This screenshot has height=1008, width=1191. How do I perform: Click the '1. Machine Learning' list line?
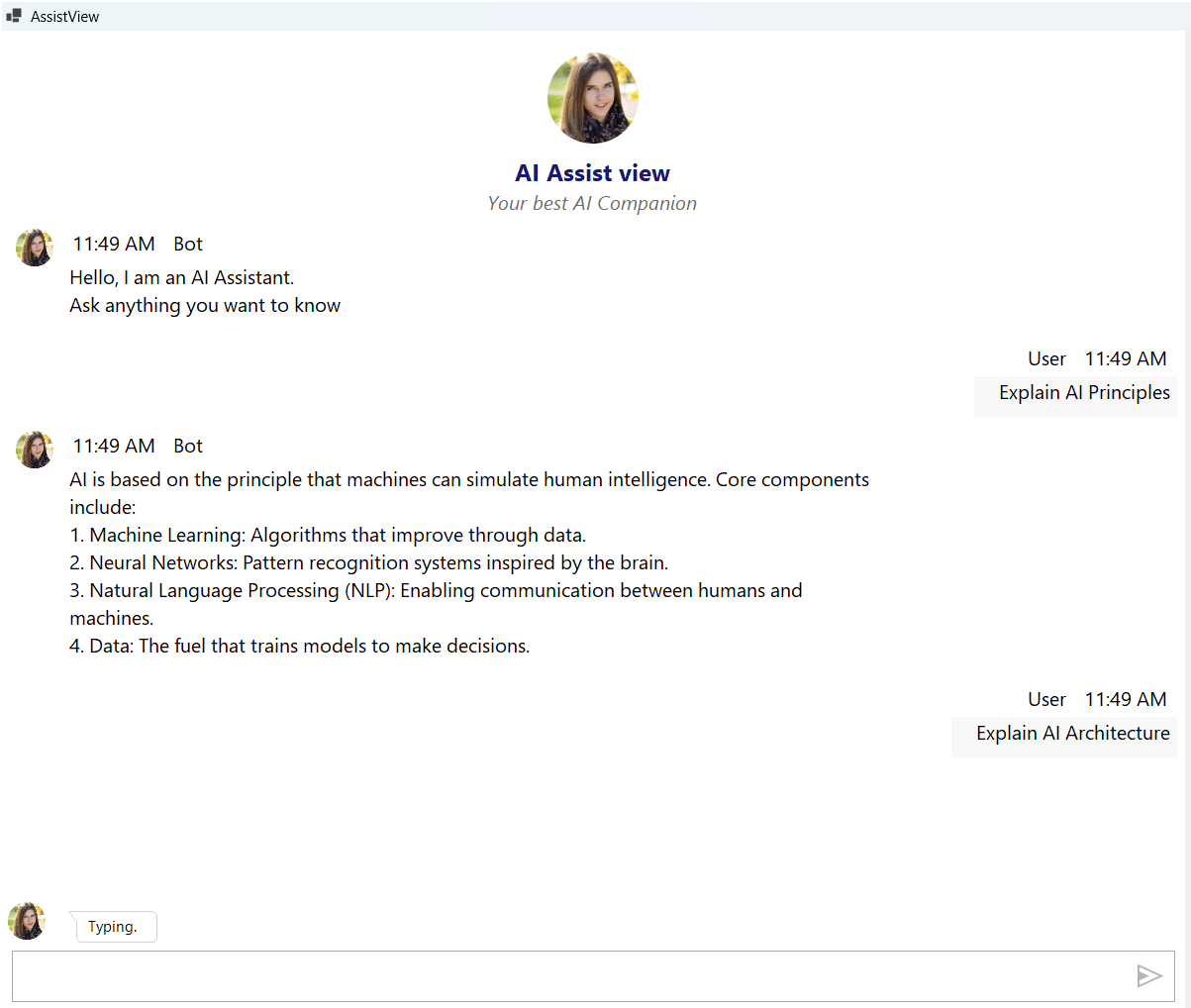[x=328, y=536]
